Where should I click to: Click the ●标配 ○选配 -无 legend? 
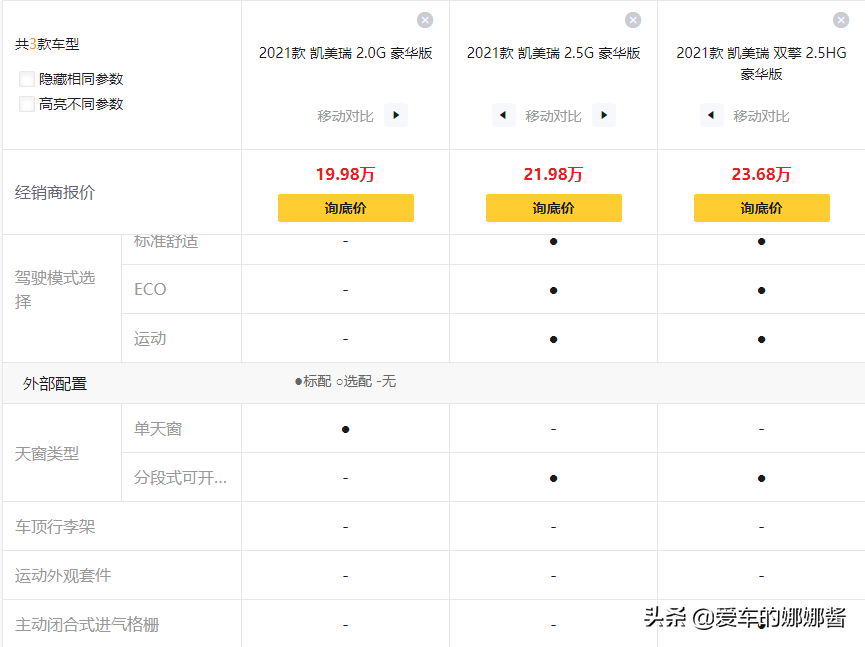tap(345, 381)
